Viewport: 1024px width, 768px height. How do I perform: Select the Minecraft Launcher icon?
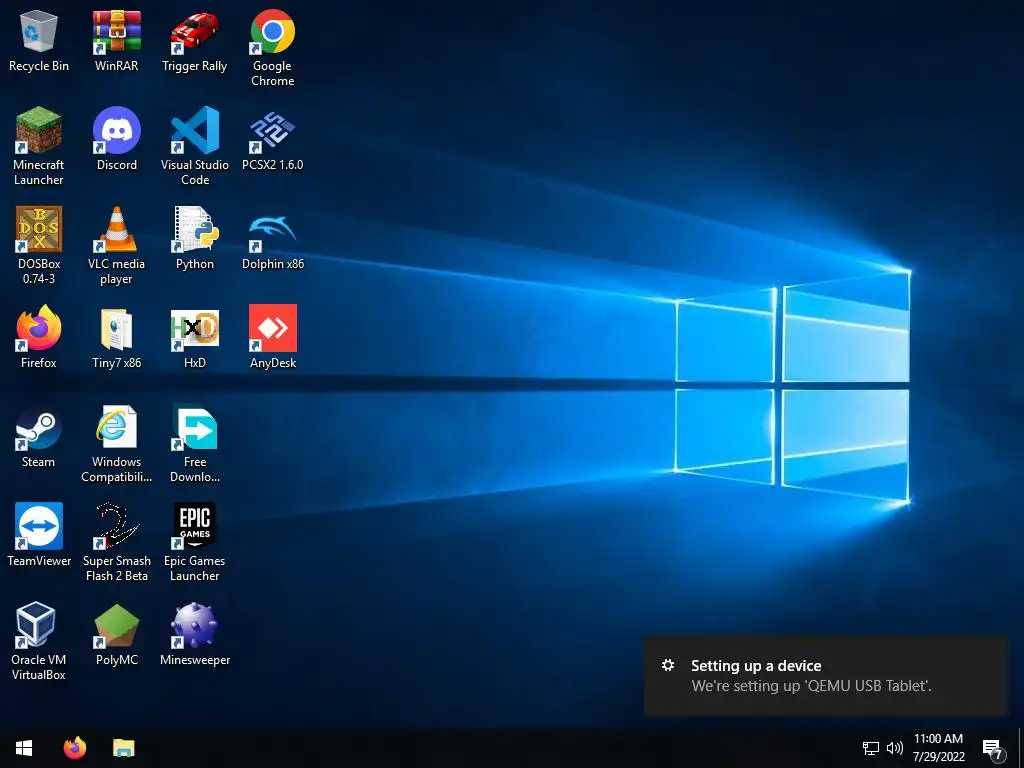(39, 146)
